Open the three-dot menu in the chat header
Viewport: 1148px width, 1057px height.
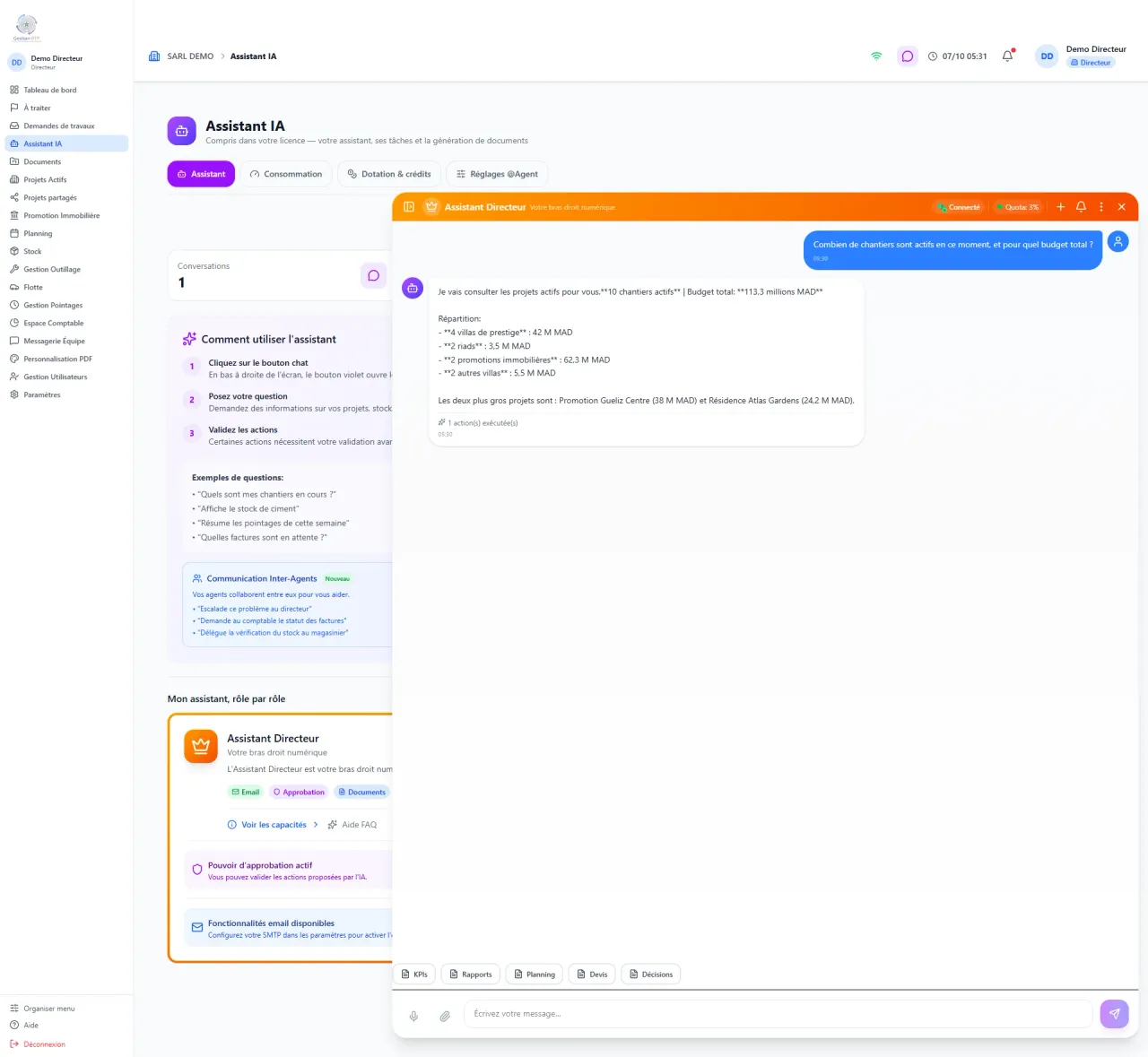click(x=1101, y=207)
